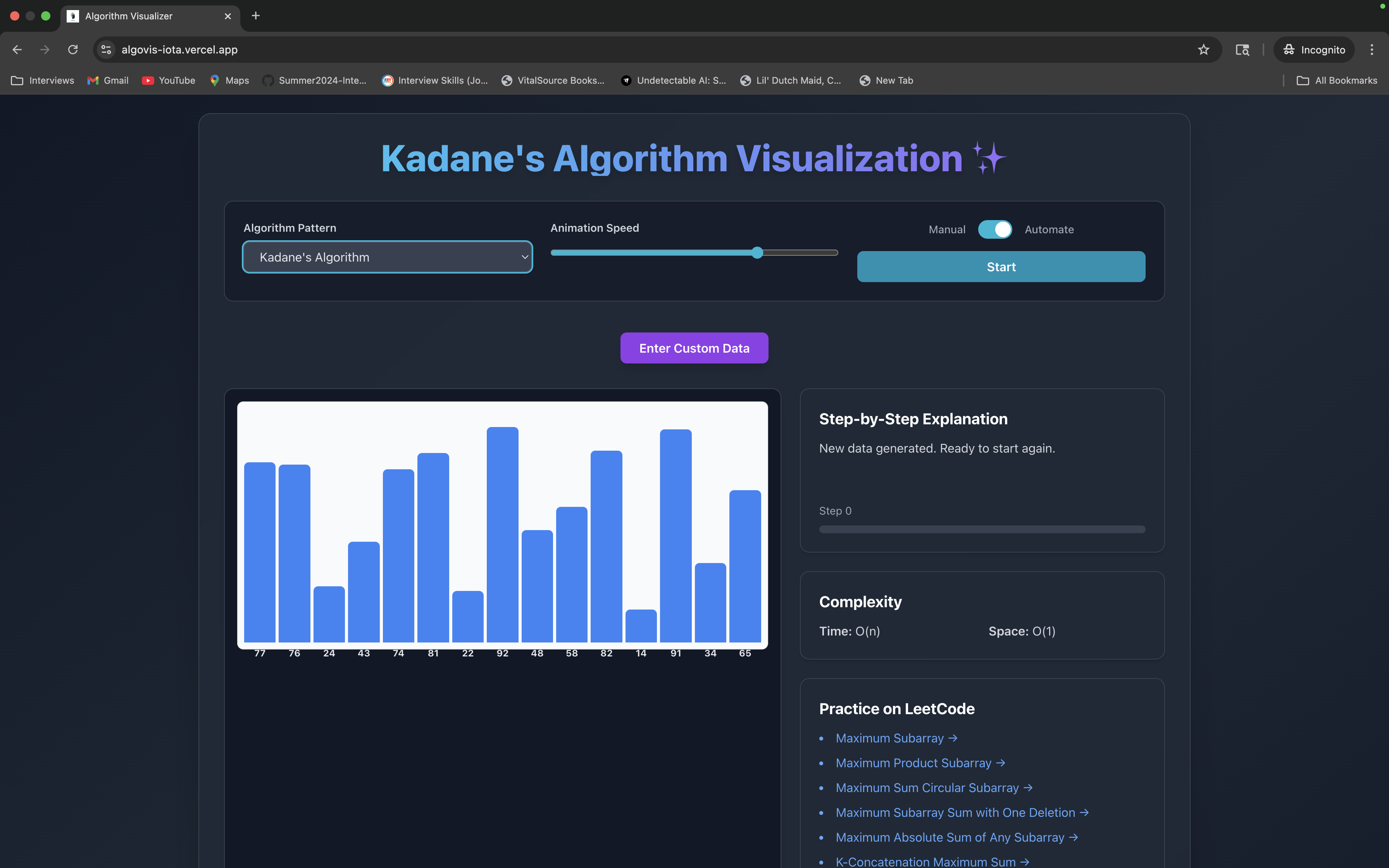
Task: Open the Interview Skills bookmark
Action: coord(435,80)
